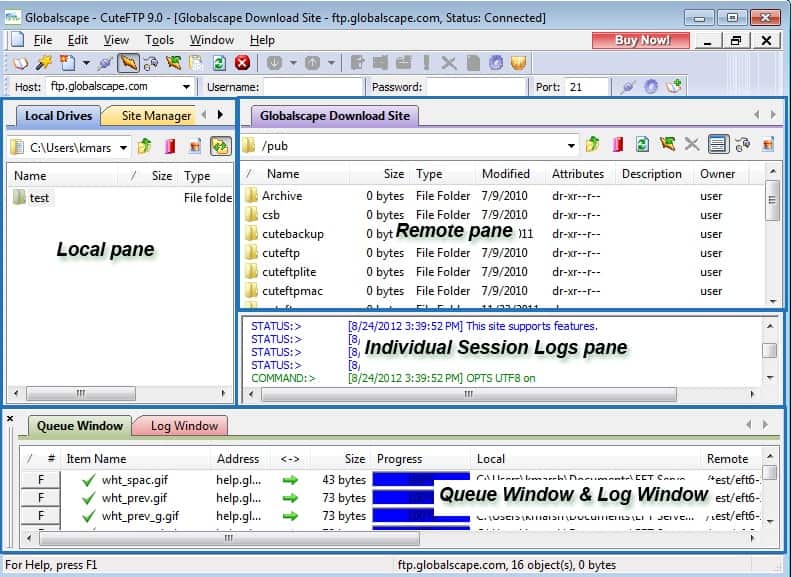Click the right arrow on local pane scrollbar
The width and height of the screenshot is (791, 577).
[x=223, y=393]
